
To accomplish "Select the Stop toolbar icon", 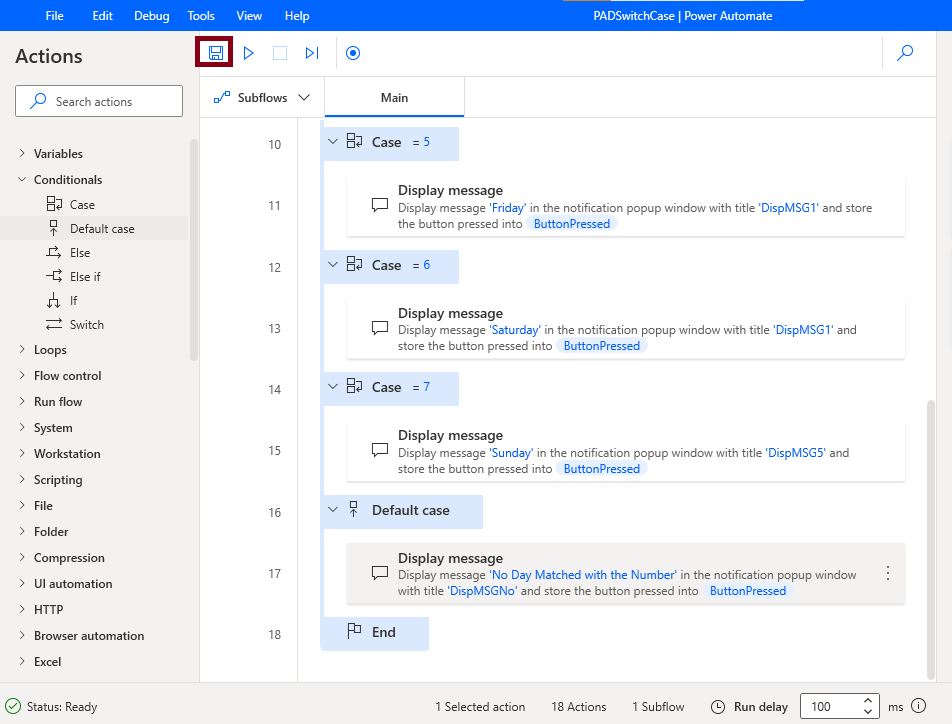I will pos(280,52).
